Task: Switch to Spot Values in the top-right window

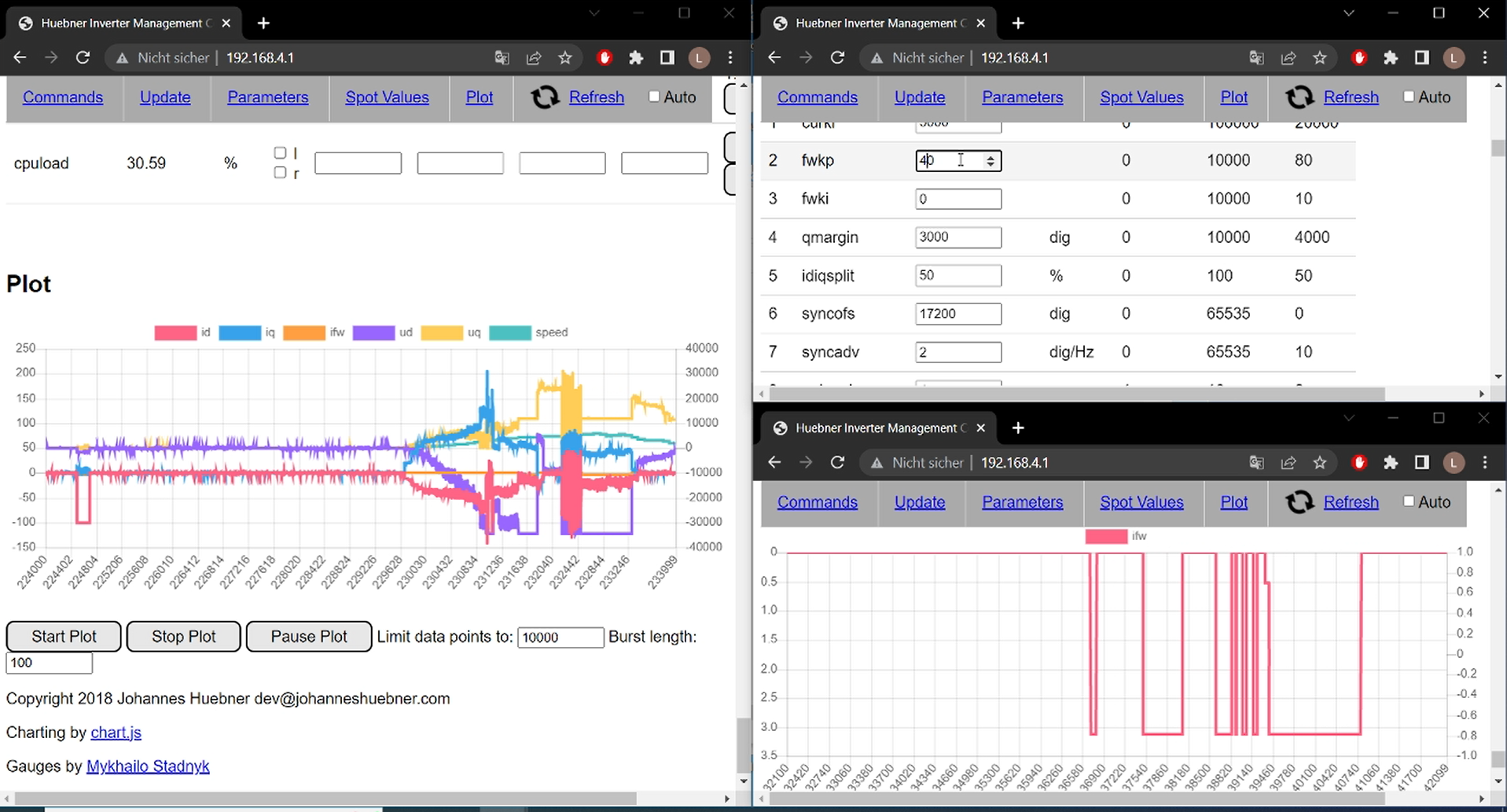Action: [1141, 97]
